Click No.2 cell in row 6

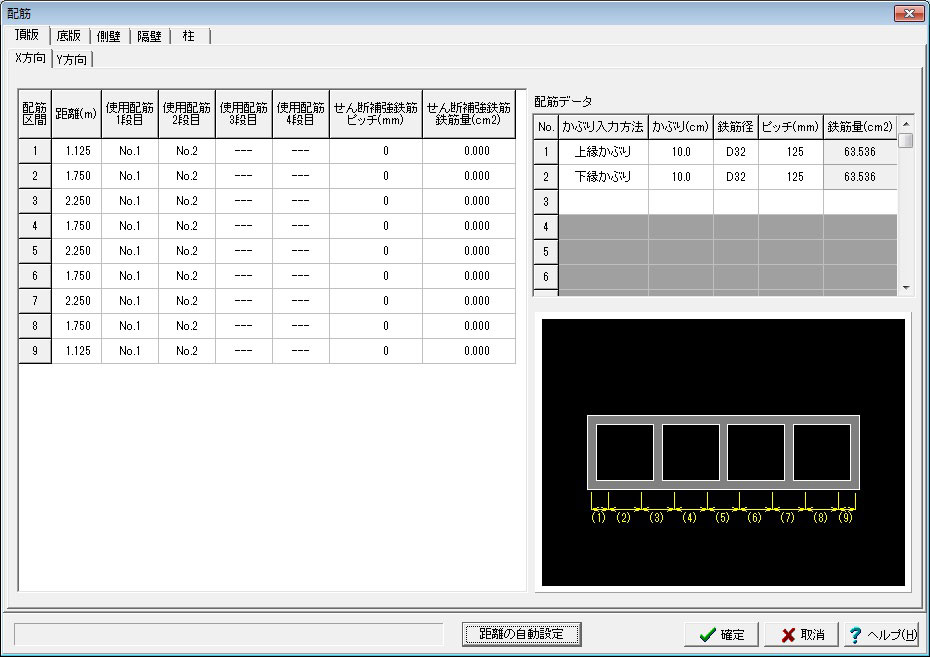point(187,276)
